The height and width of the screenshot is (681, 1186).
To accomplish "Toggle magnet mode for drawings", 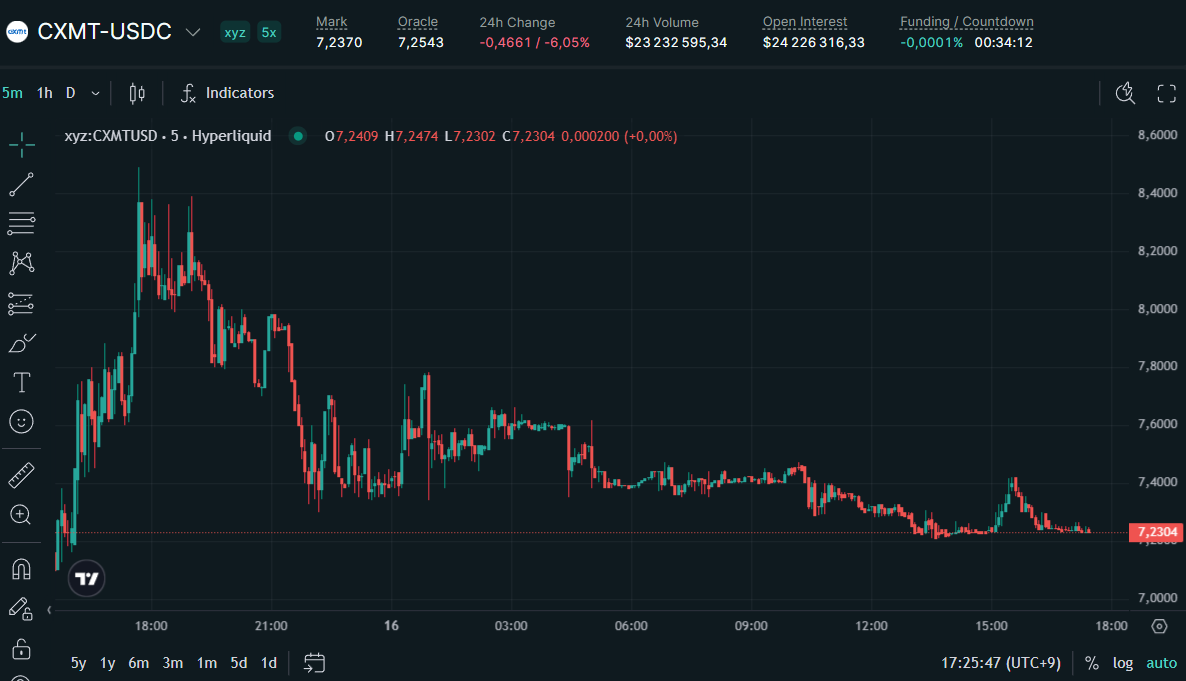I will pos(21,569).
